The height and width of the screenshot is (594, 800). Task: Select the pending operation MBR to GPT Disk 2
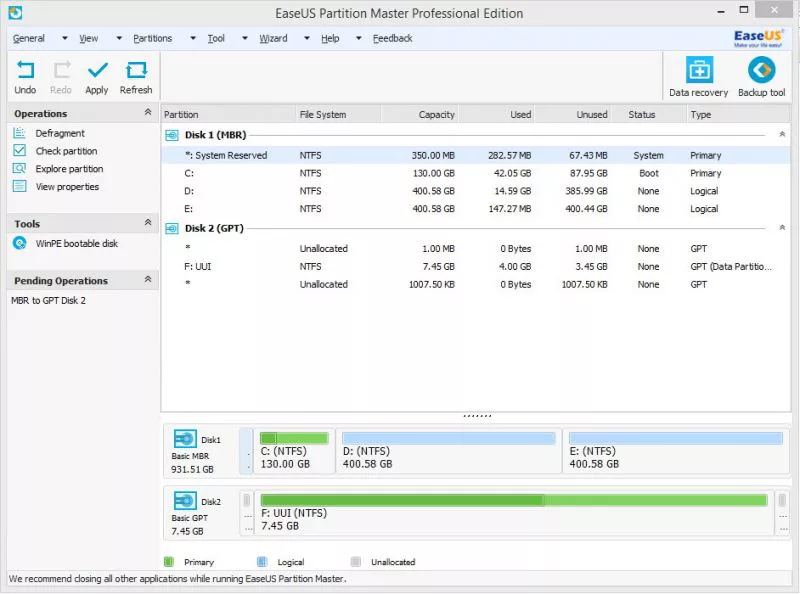click(48, 301)
